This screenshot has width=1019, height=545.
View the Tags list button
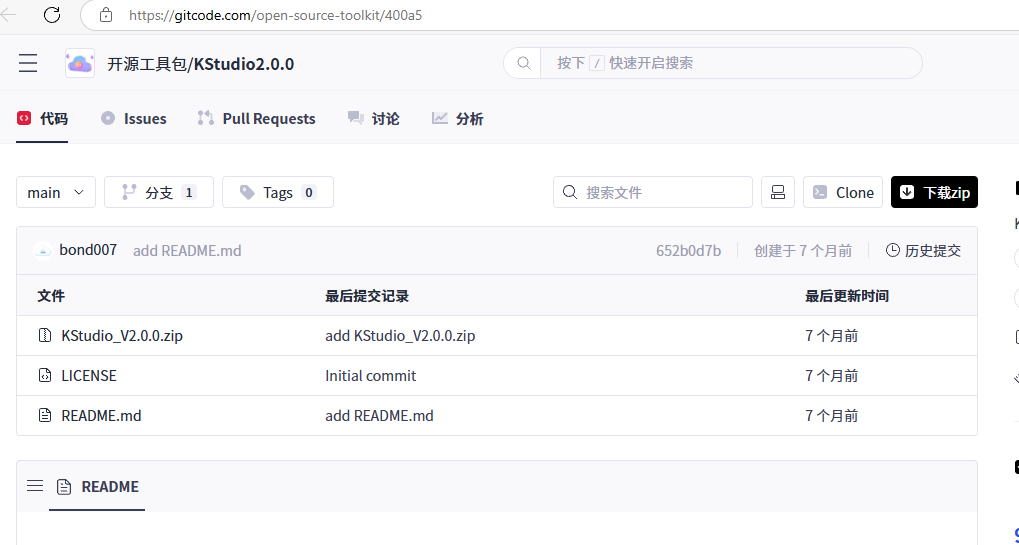click(277, 192)
